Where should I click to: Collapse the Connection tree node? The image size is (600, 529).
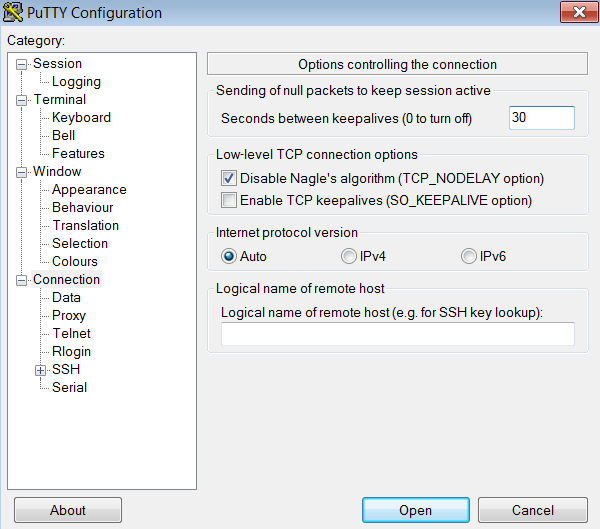tap(21, 280)
